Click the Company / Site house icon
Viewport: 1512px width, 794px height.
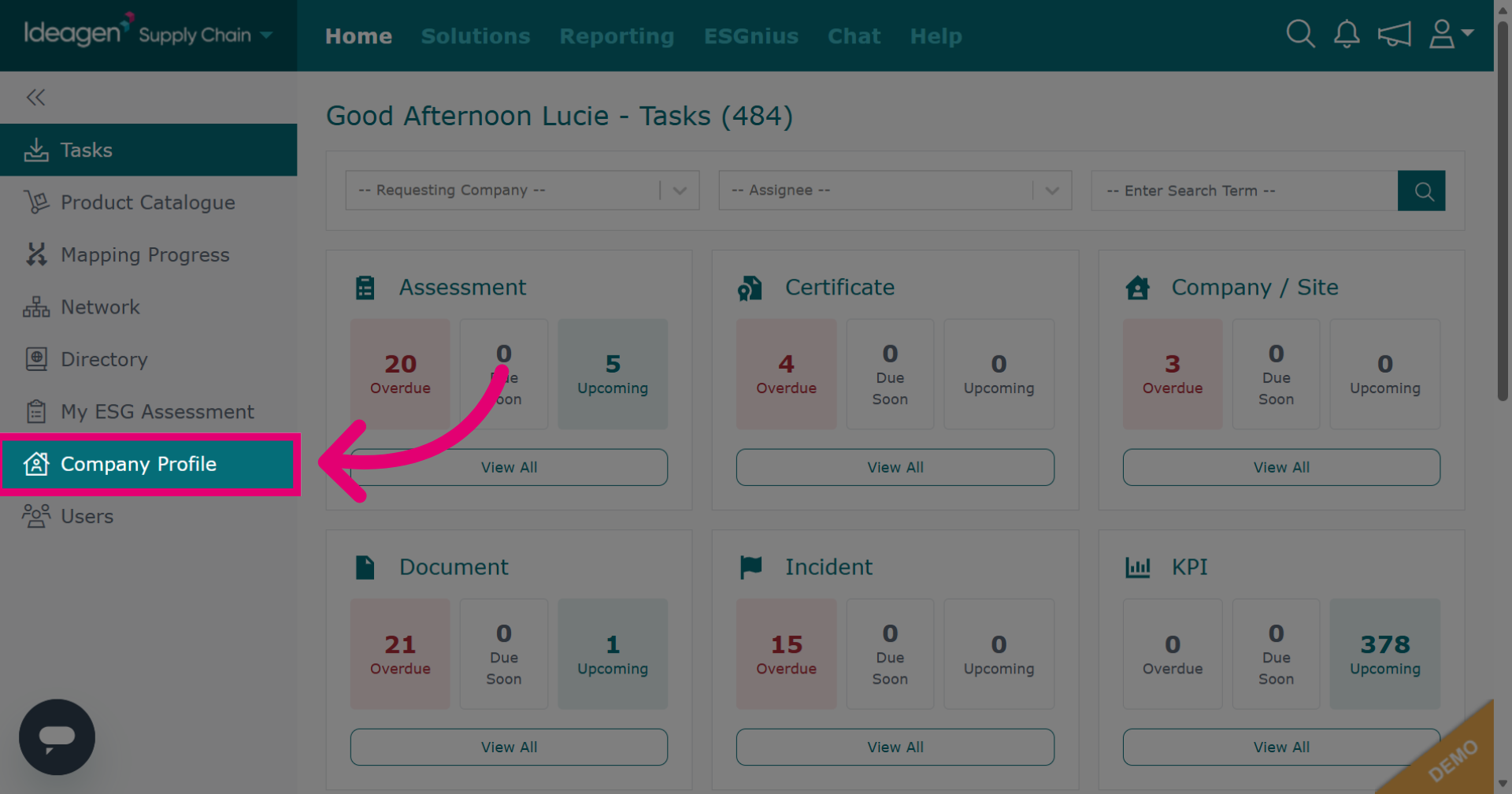(1137, 288)
